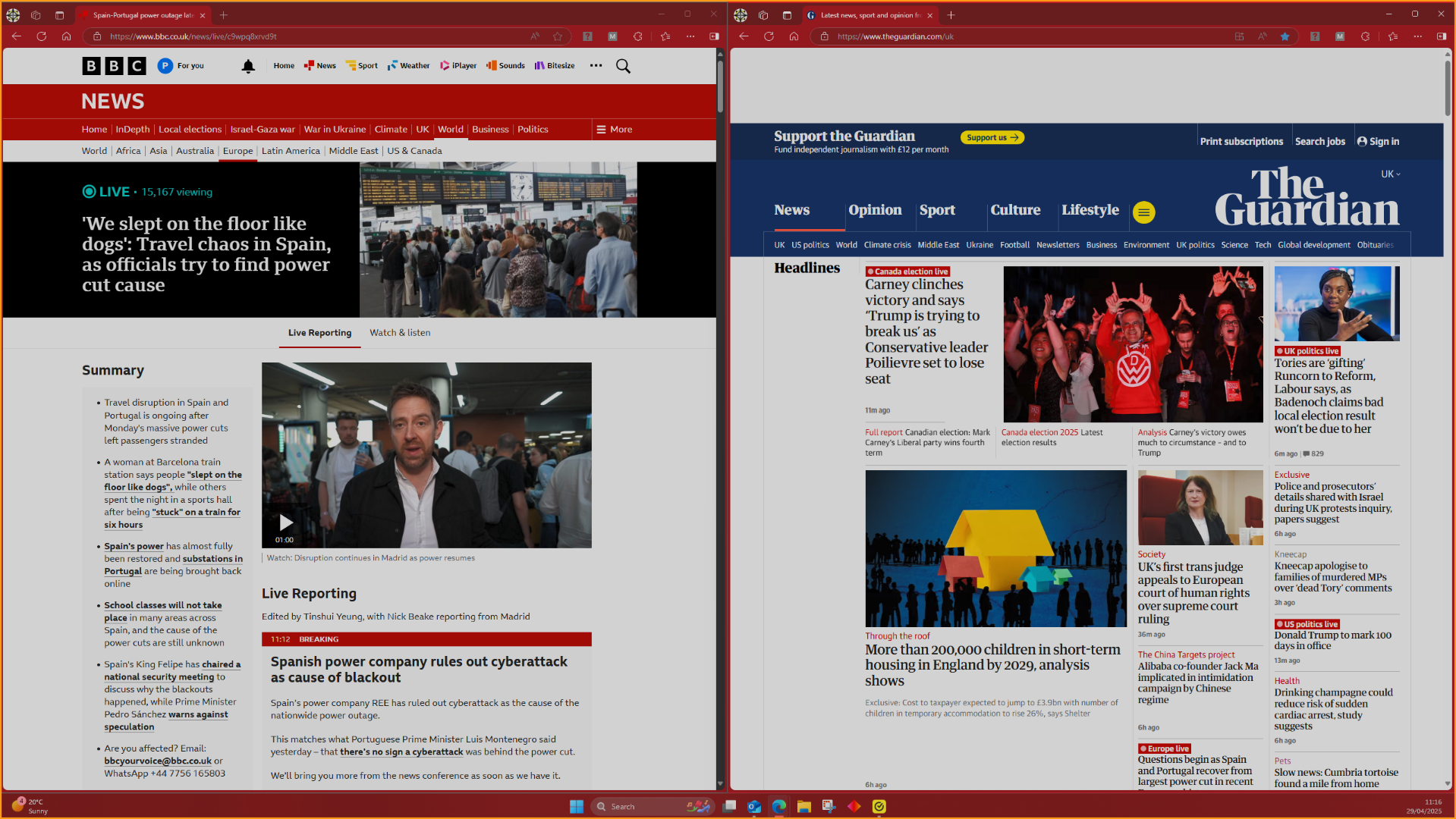This screenshot has width=1456, height=819.
Task: Open Extensions icon in BBC browser window
Action: (x=638, y=36)
